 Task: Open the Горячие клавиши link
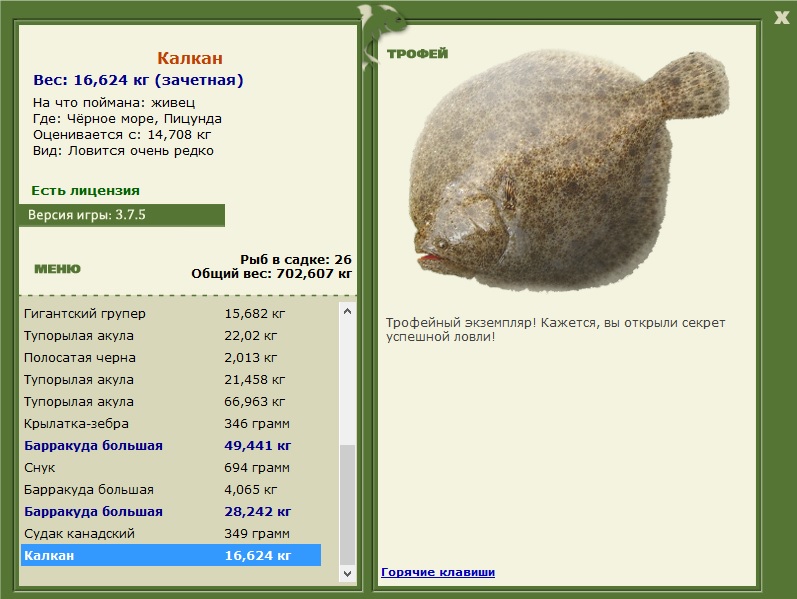point(438,572)
